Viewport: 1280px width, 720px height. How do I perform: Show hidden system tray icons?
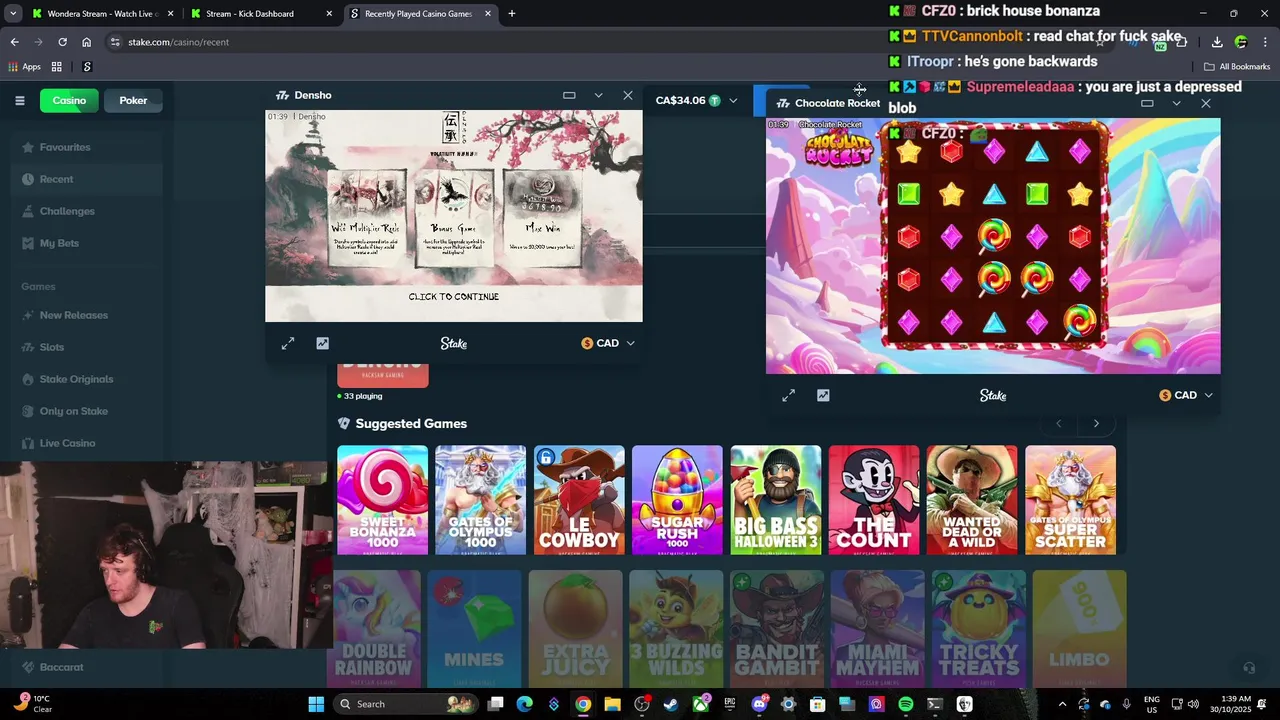pos(1063,704)
